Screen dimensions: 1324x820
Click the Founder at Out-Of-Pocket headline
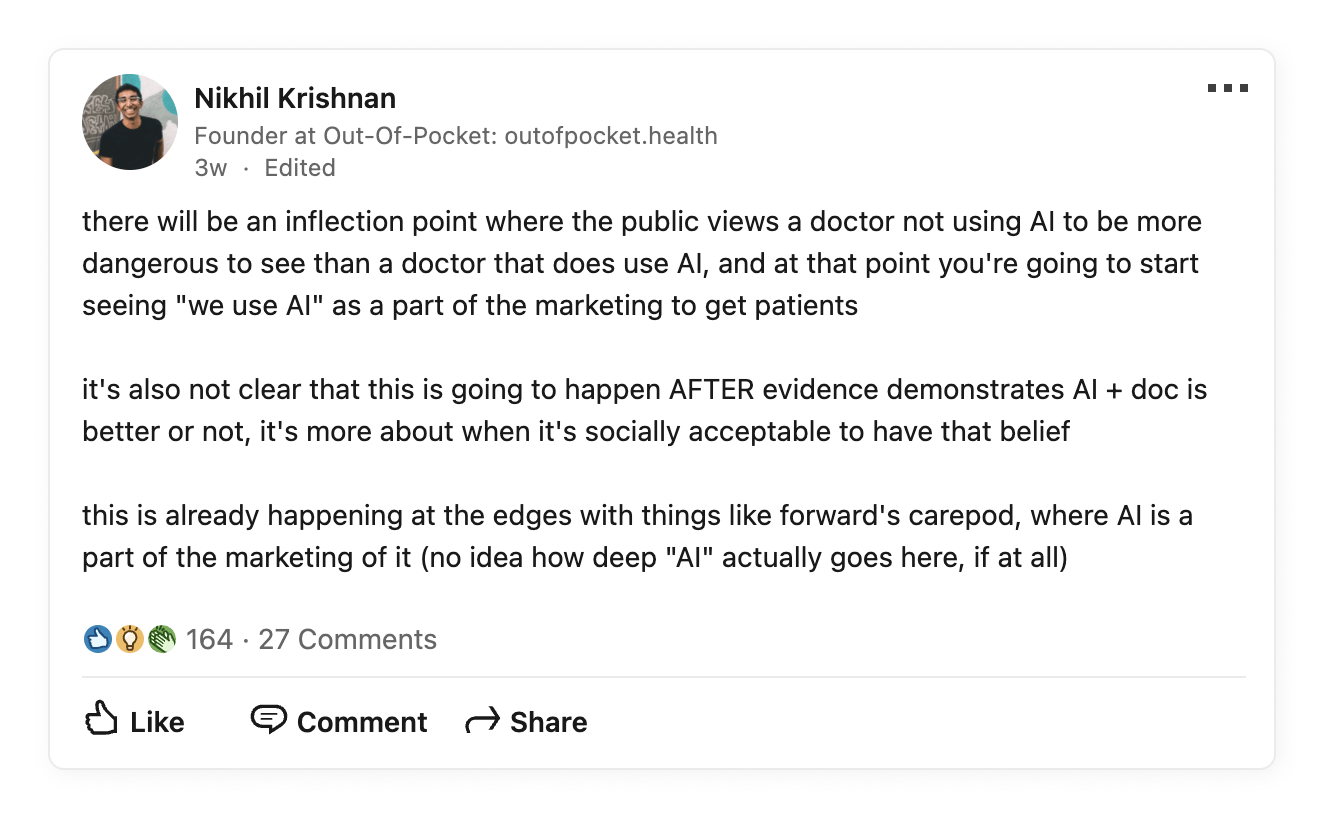[x=455, y=136]
